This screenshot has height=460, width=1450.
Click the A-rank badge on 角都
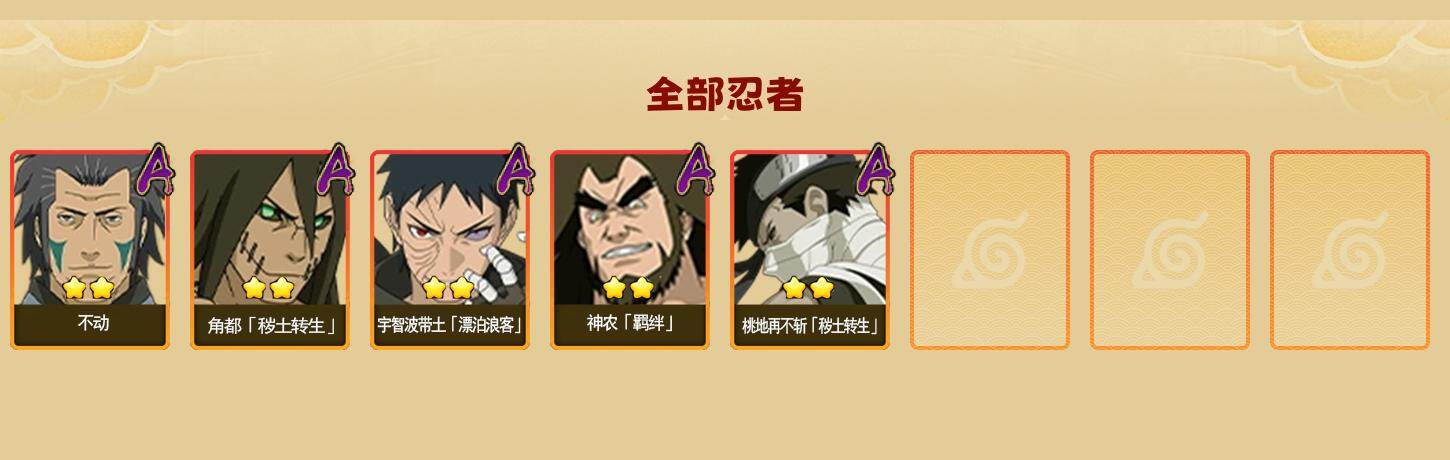(335, 169)
